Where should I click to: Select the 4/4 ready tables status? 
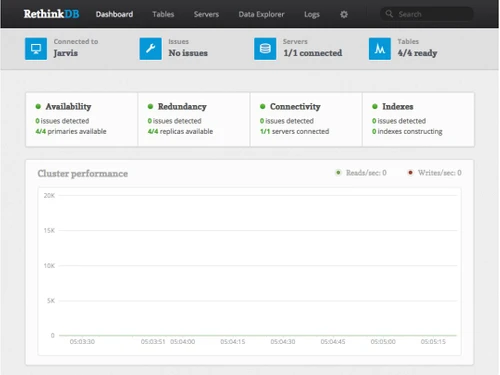pos(417,53)
